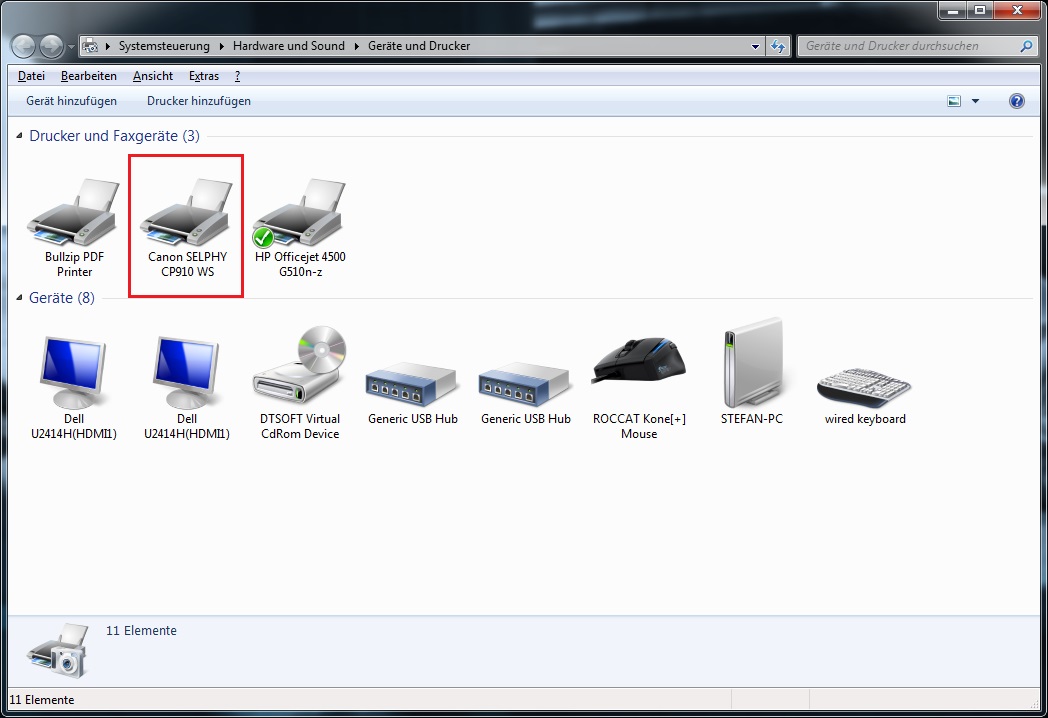Screen dimensions: 1048x718
Task: Select the wired keyboard device
Action: click(865, 396)
